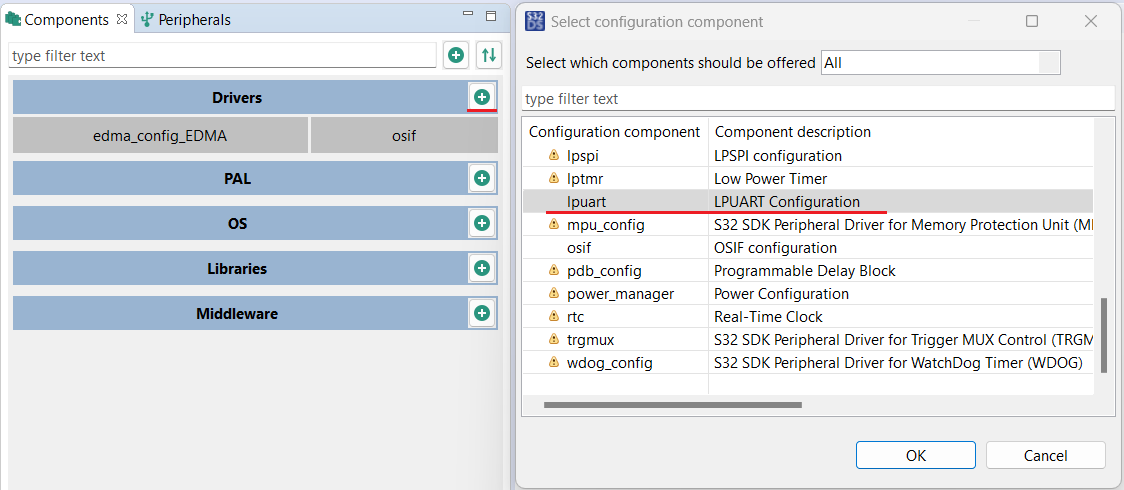
Task: Click the warning icon beside trgmux
Action: click(x=553, y=340)
